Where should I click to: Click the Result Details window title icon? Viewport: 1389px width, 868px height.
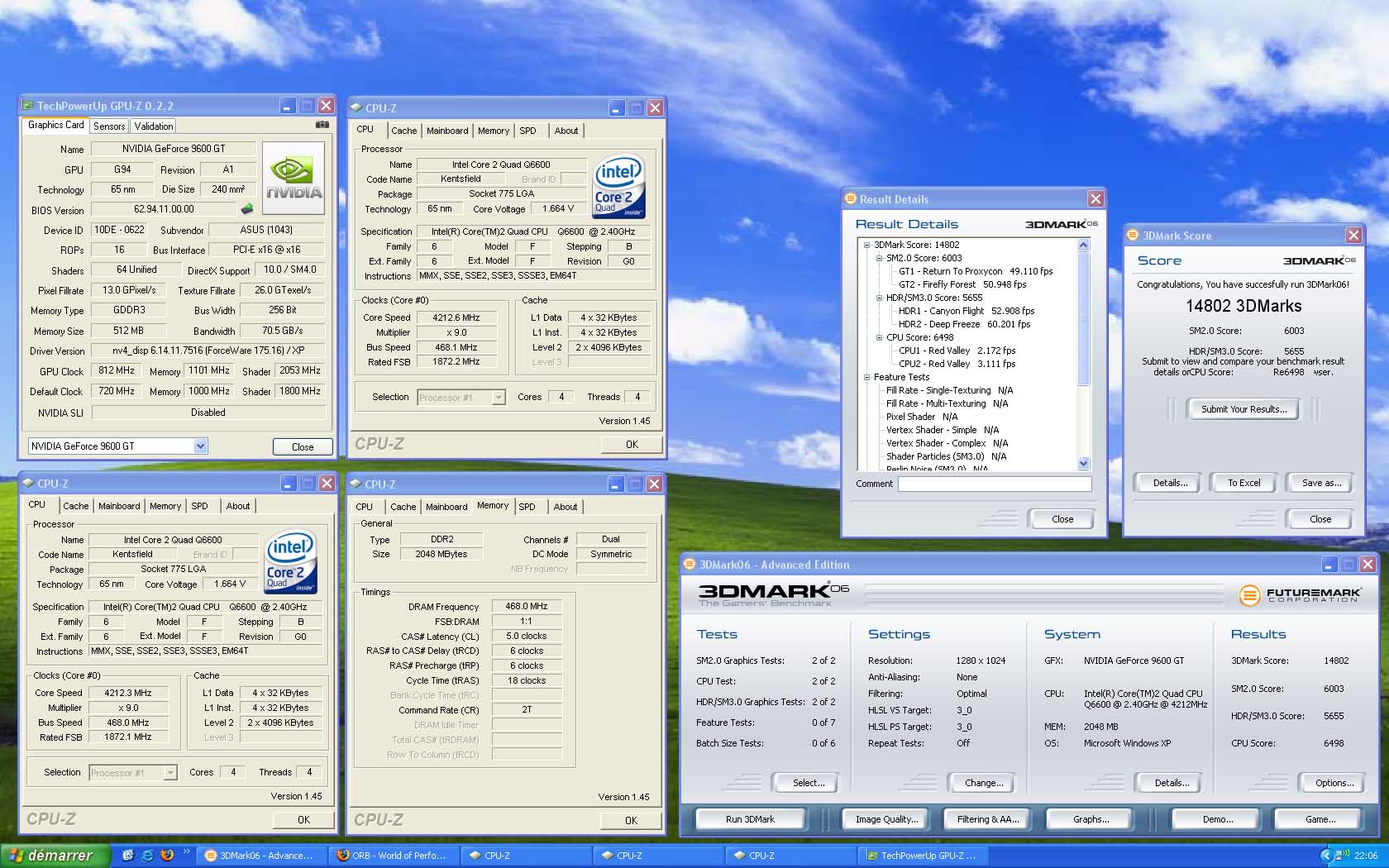tap(850, 198)
